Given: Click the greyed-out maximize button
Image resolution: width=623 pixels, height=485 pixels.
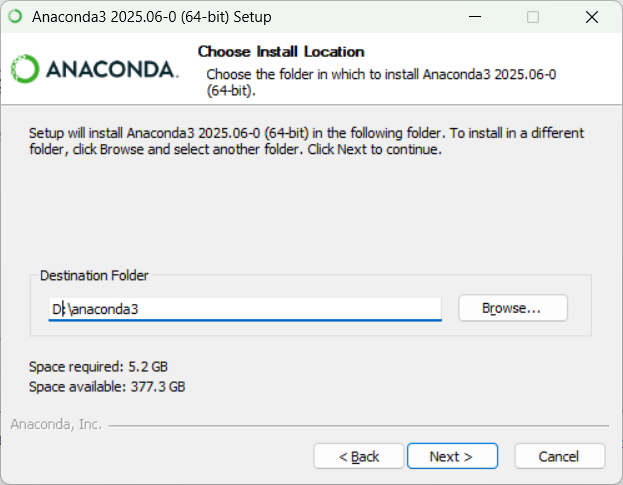Looking at the screenshot, I should pyautogui.click(x=533, y=17).
